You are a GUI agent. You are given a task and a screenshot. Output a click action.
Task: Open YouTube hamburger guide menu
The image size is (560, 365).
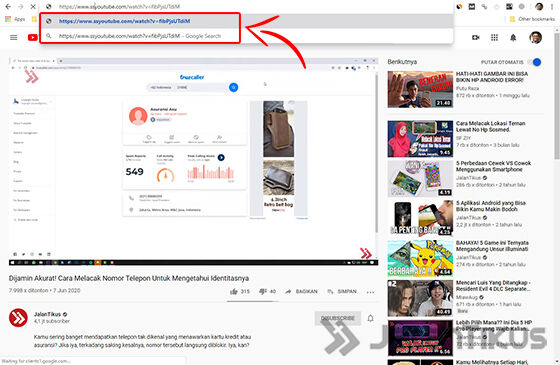(x=14, y=37)
